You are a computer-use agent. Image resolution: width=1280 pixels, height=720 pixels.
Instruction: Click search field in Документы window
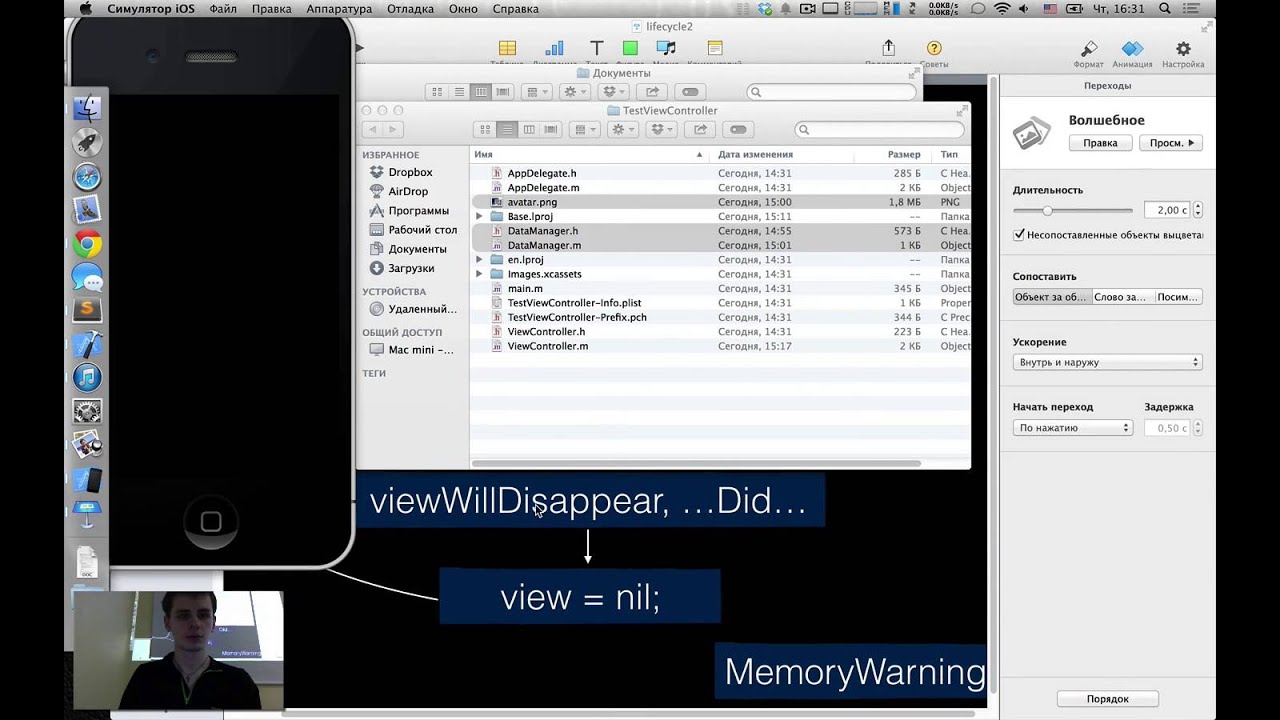(x=832, y=92)
